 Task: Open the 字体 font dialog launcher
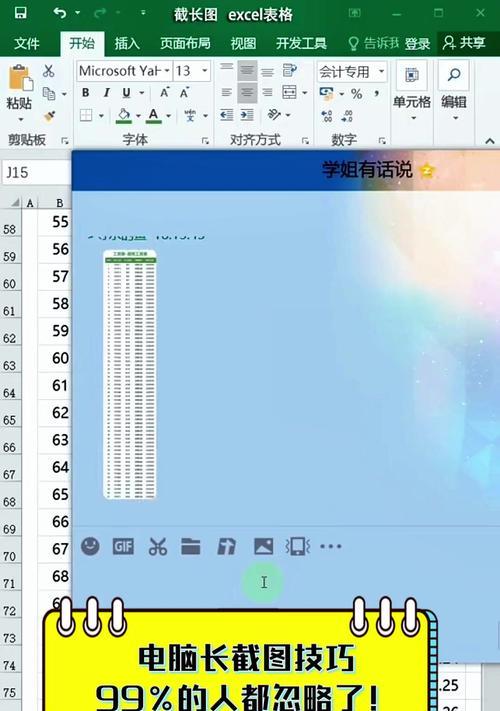pos(205,141)
